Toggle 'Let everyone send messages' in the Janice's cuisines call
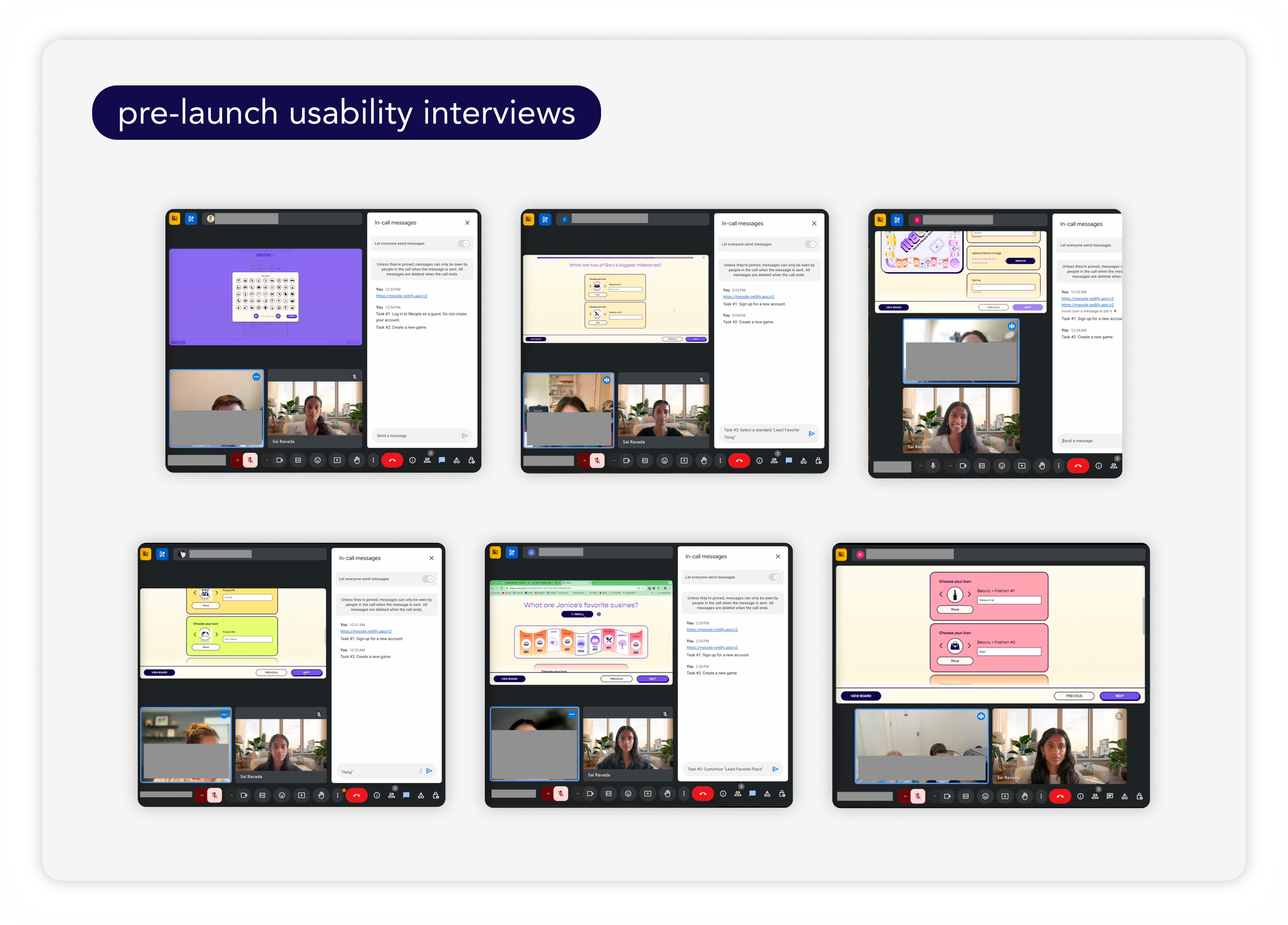The image size is (1288, 925). coord(774,577)
